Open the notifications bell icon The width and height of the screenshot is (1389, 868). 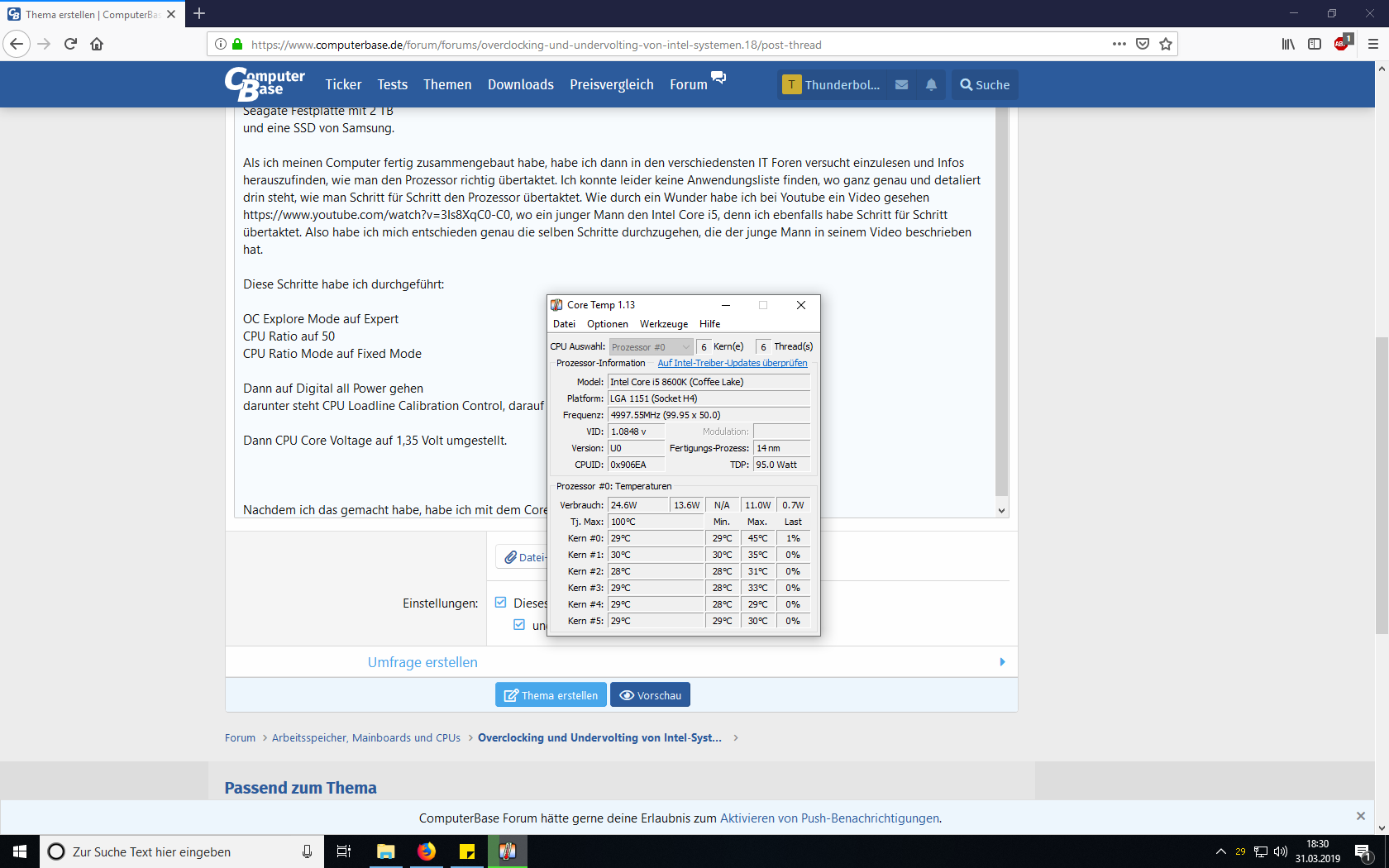(931, 84)
